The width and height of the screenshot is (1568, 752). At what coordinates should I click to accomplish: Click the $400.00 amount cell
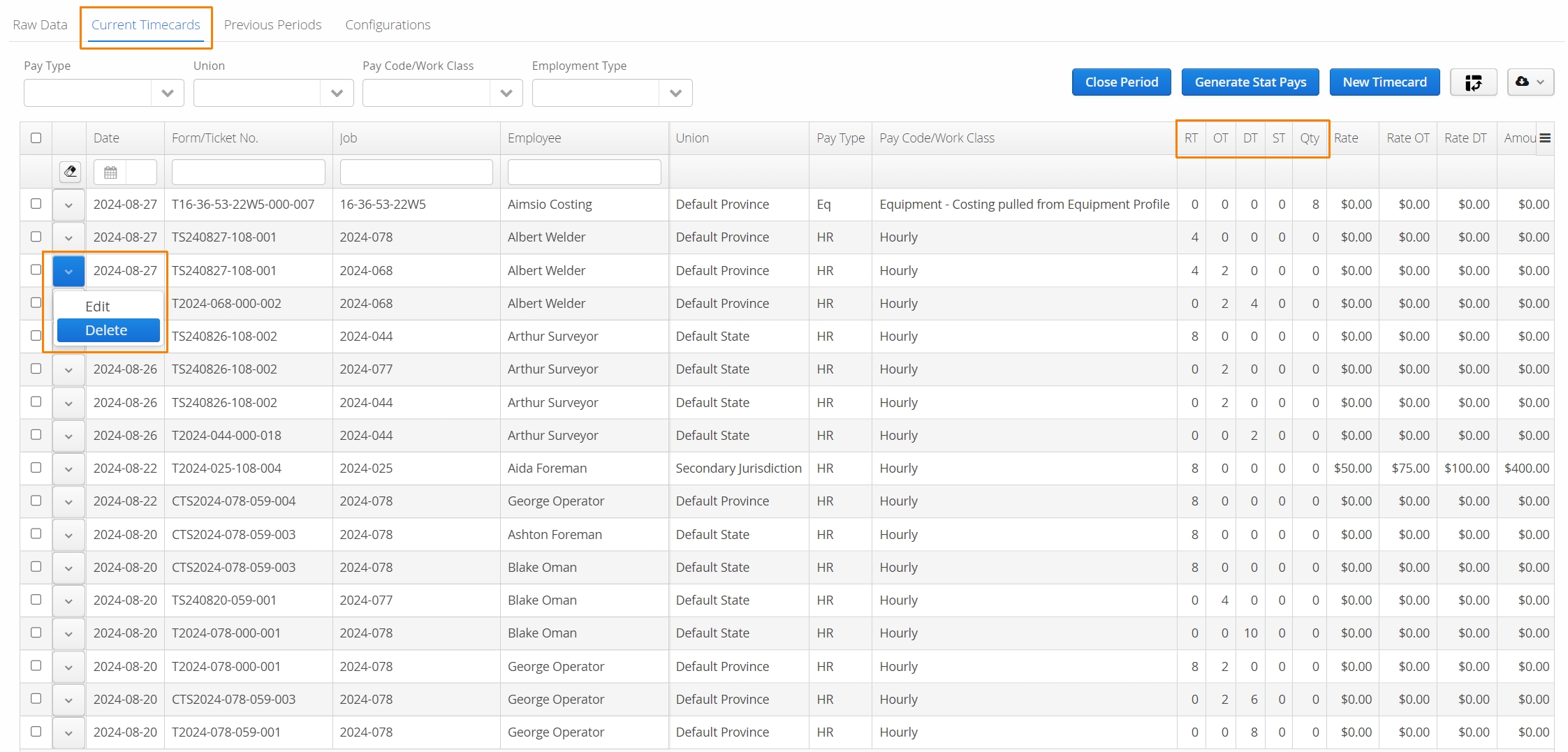pos(1526,469)
